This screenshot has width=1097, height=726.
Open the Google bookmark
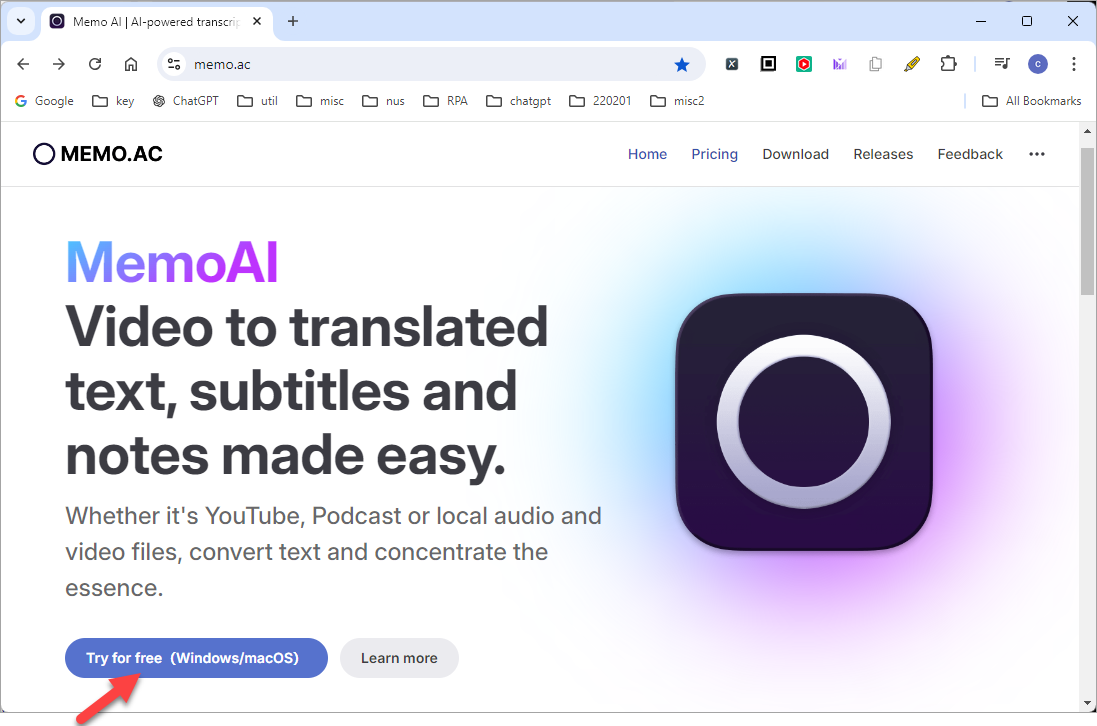click(x=44, y=101)
